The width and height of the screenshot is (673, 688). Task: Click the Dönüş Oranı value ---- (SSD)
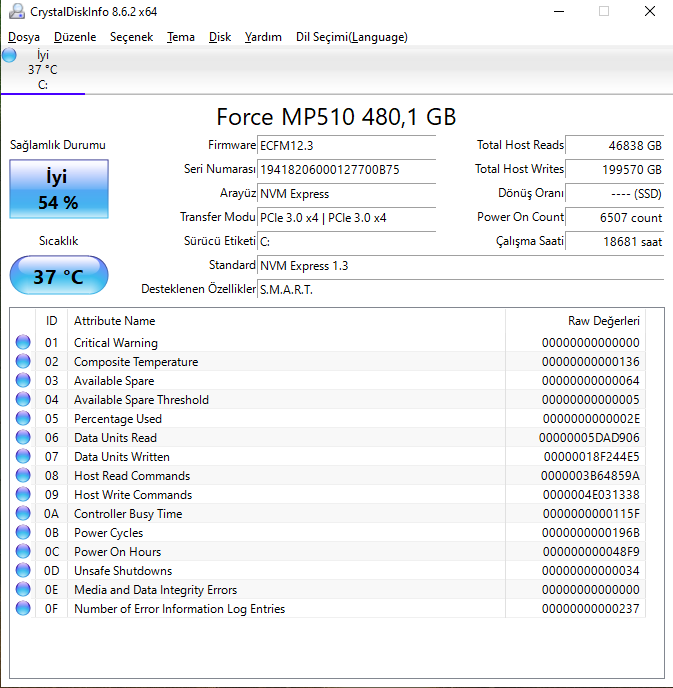615,194
